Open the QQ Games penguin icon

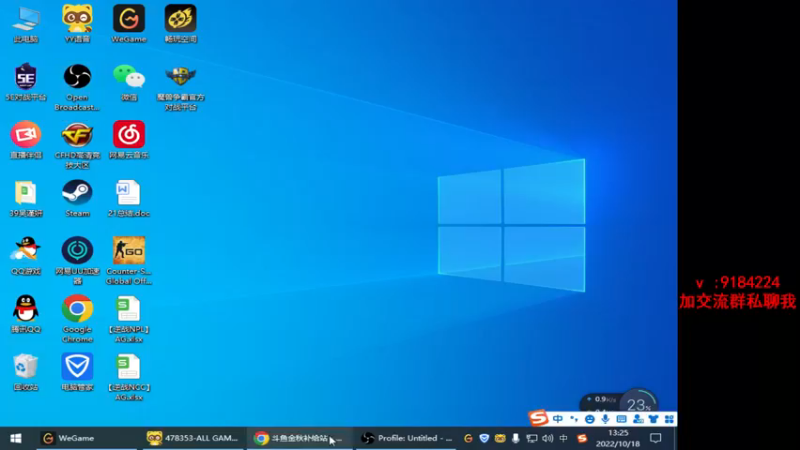click(x=26, y=256)
